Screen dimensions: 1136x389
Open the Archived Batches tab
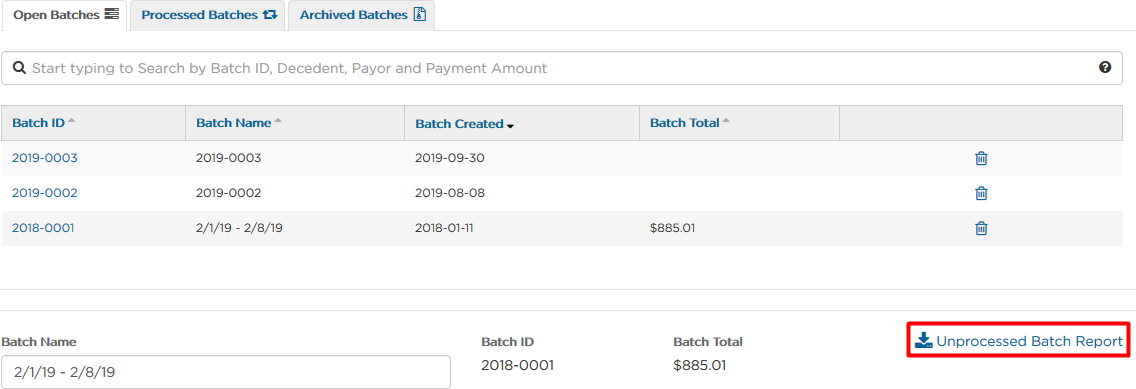tap(362, 15)
